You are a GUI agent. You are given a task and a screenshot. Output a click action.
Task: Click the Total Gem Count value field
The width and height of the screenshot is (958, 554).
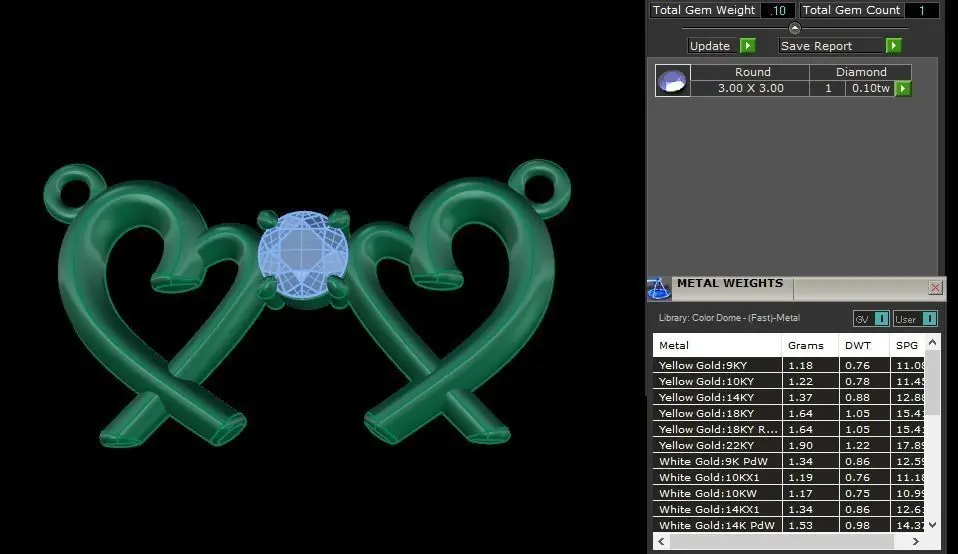click(x=921, y=10)
